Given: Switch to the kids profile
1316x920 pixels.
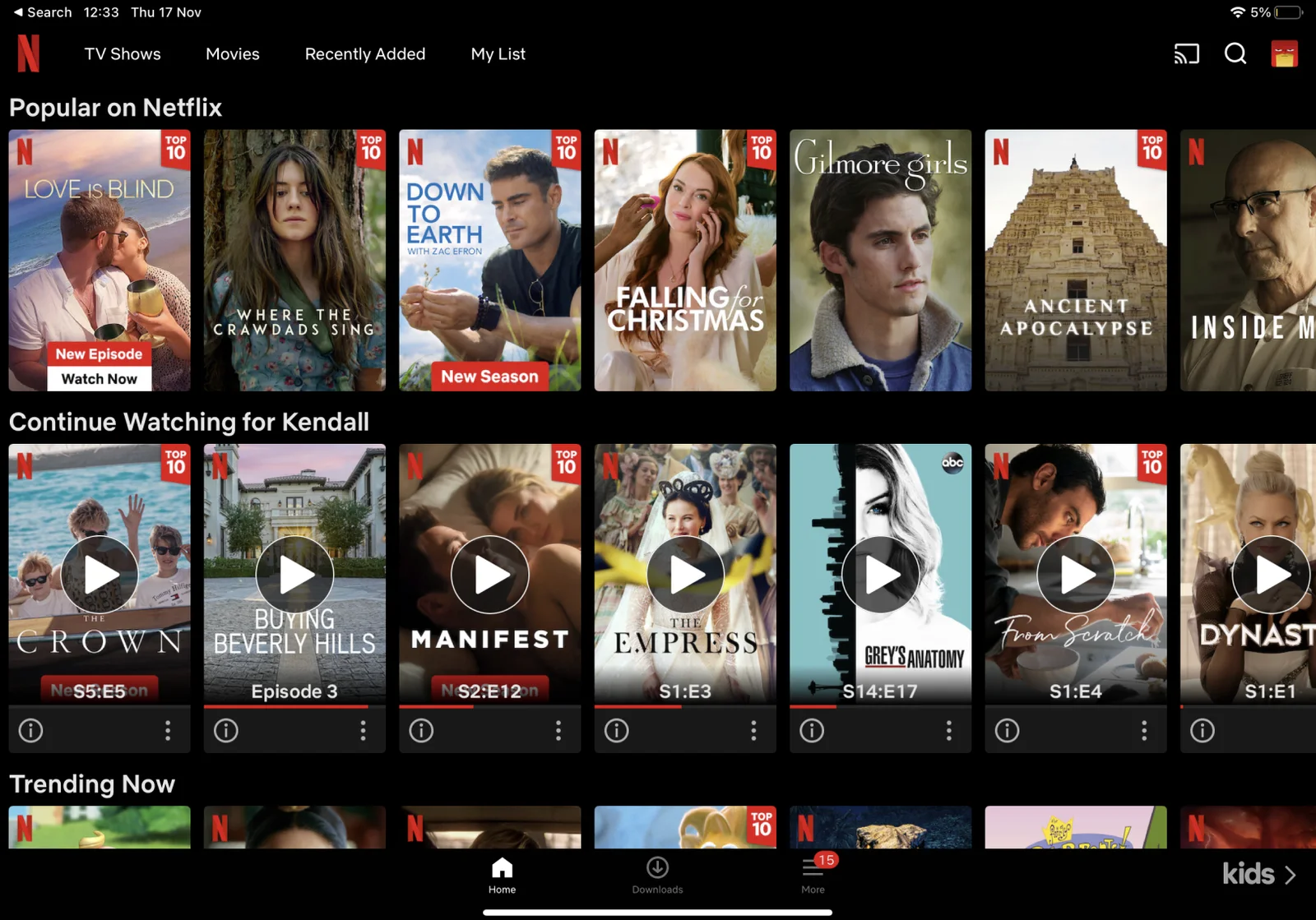Looking at the screenshot, I should (x=1259, y=874).
